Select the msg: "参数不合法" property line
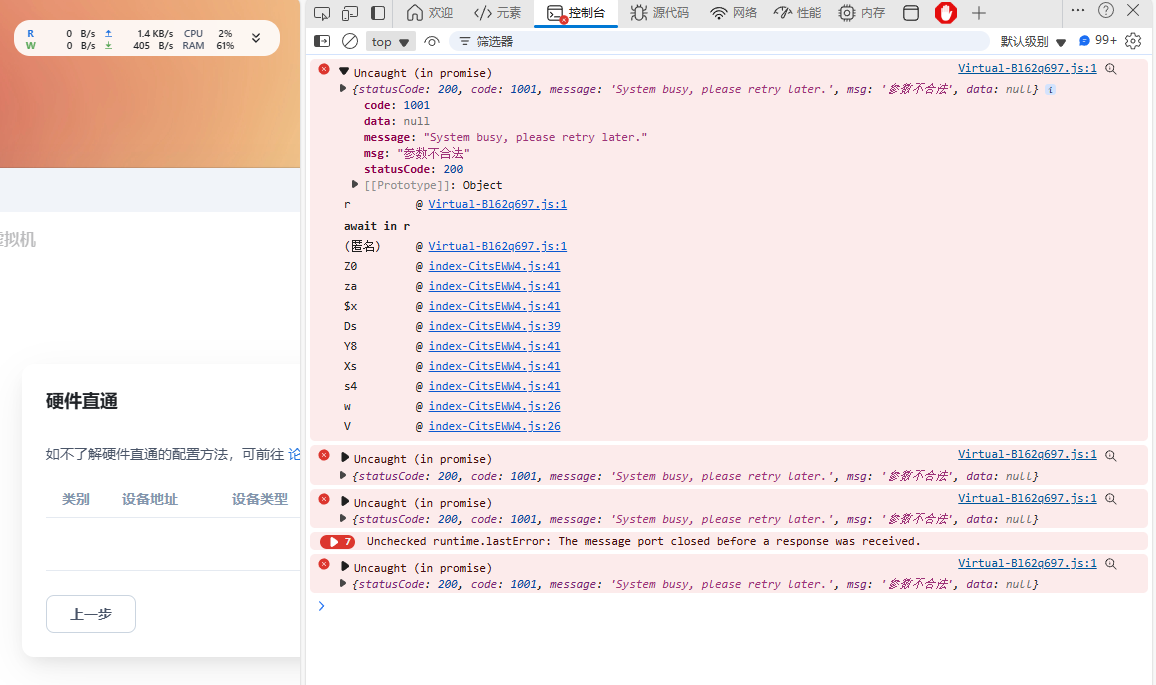Screen dimensions: 1156x685 tap(417, 153)
